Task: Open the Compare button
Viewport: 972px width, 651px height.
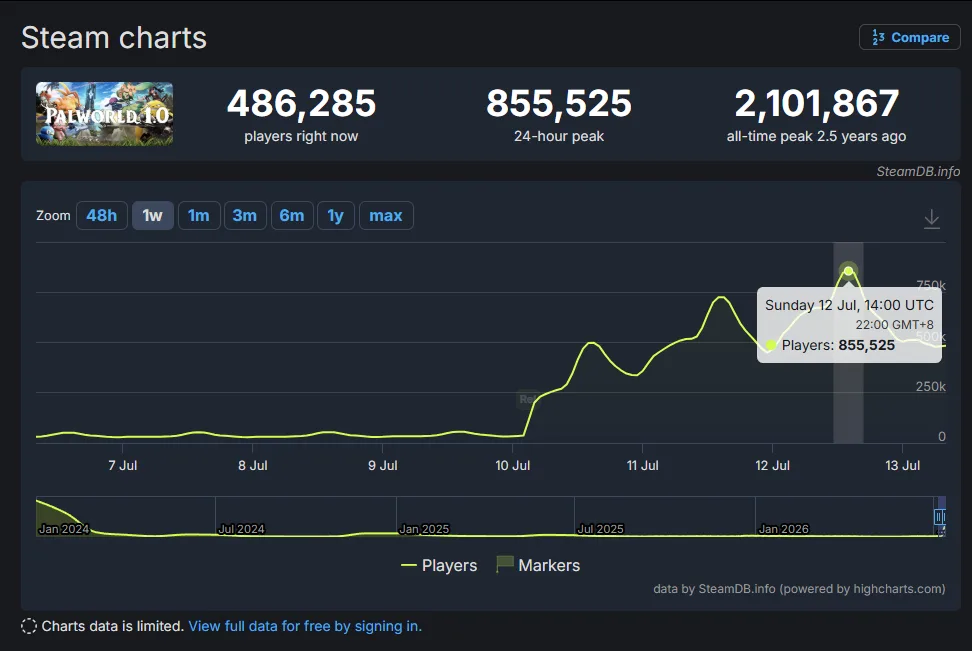Action: 909,37
